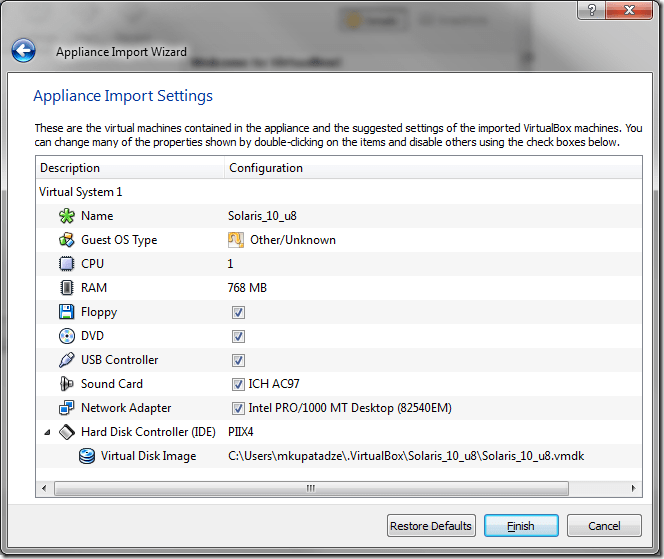Click the DVD label
The width and height of the screenshot is (664, 559).
[x=92, y=336]
